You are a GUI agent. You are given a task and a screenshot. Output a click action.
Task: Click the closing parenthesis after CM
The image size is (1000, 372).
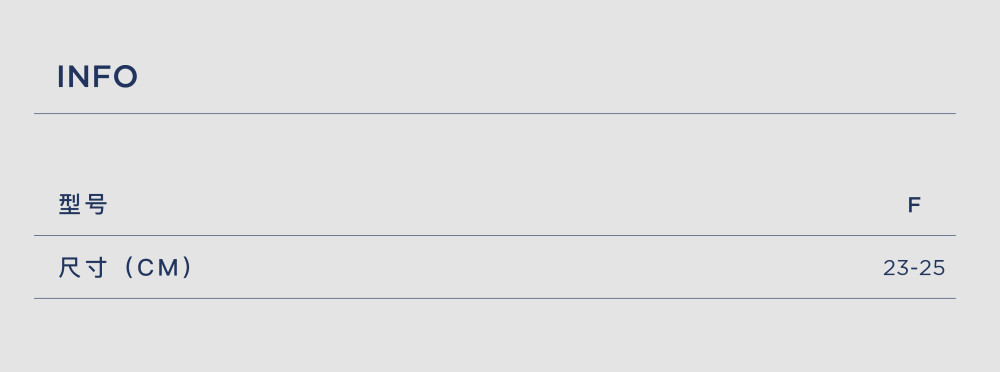186,267
